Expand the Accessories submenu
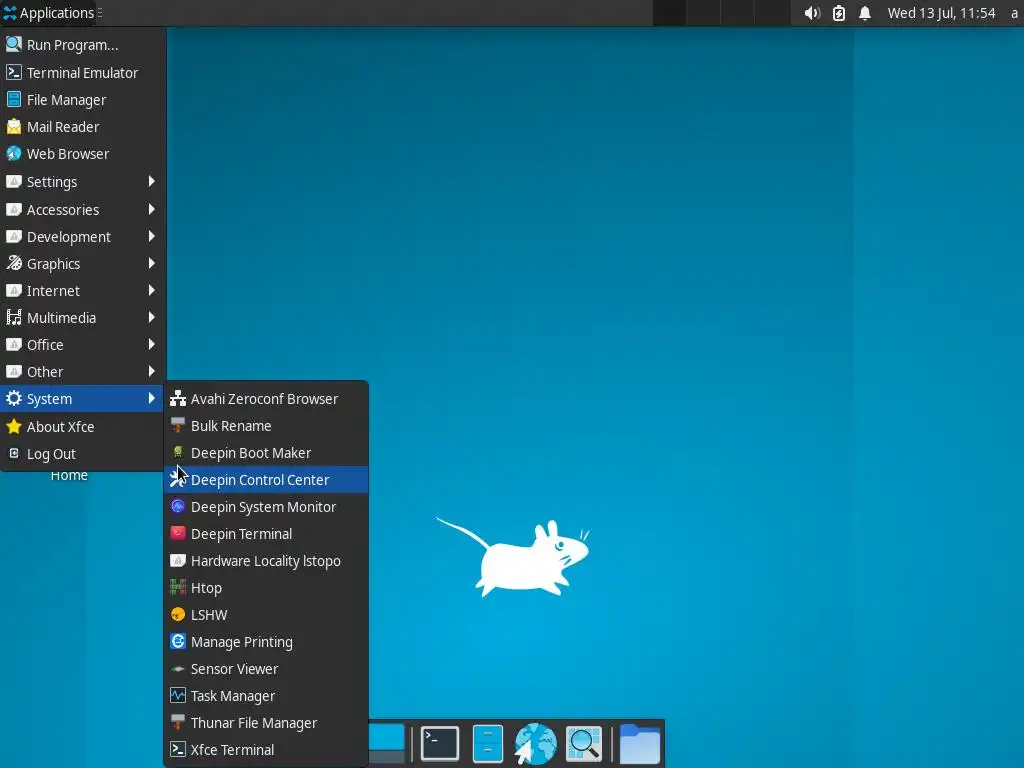The image size is (1024, 768). [x=82, y=210]
